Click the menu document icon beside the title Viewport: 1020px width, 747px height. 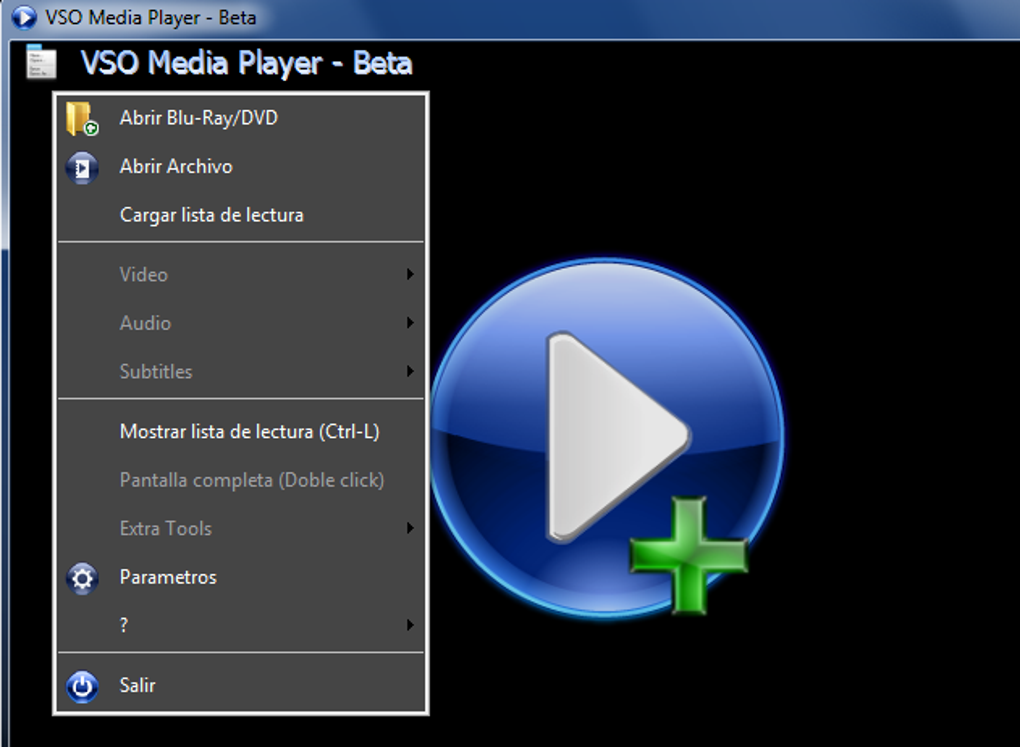click(x=41, y=62)
